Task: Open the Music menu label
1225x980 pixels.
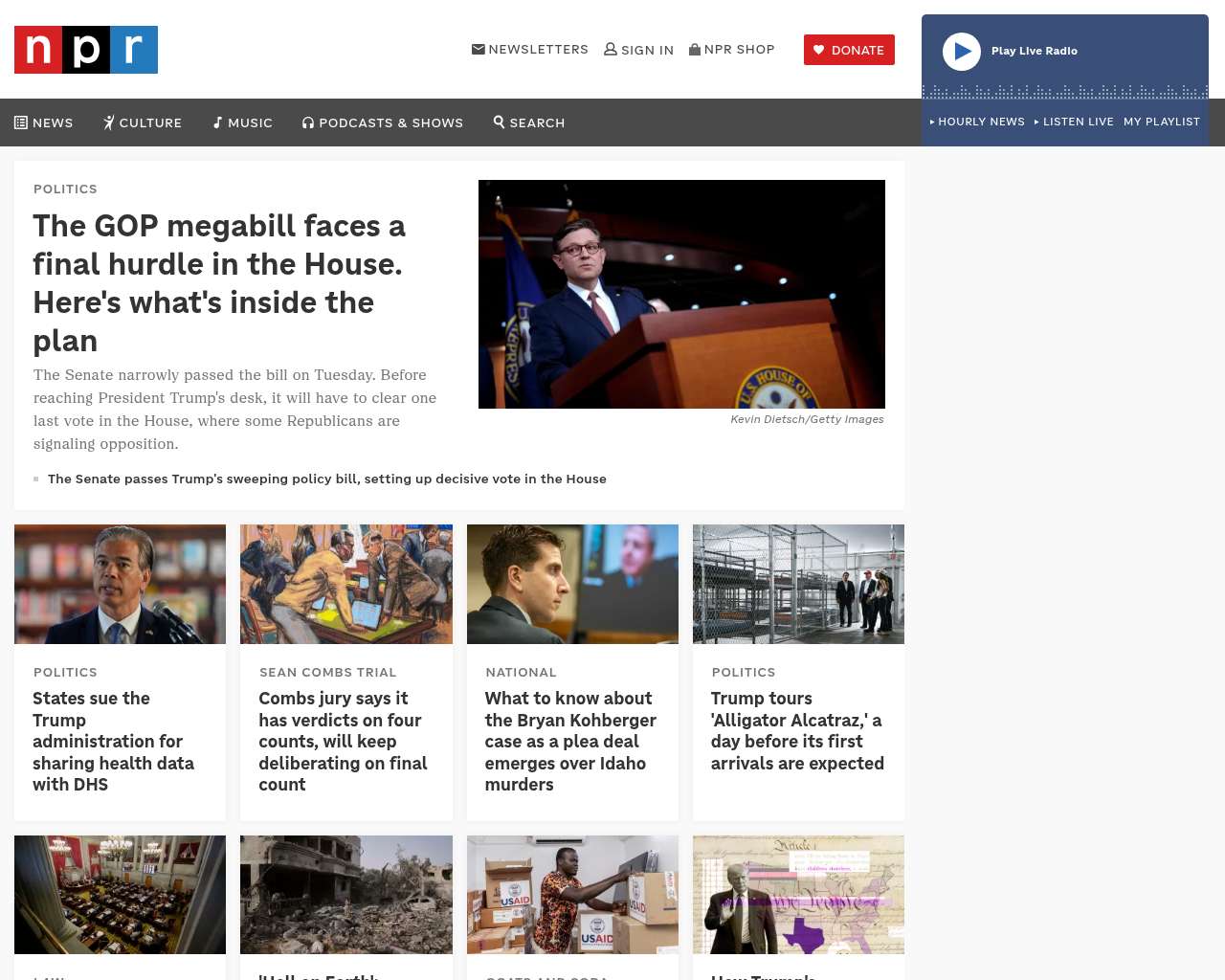Action: (250, 122)
